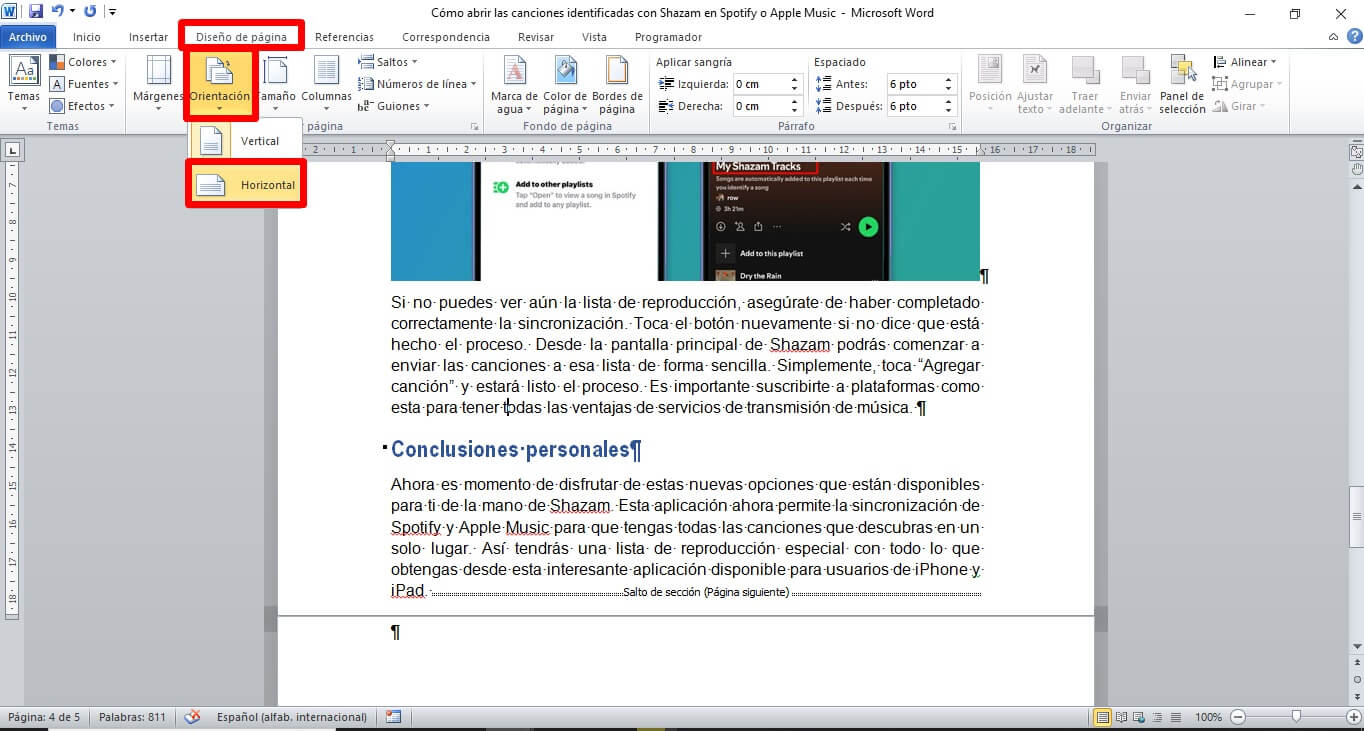Switch to Outline view
This screenshot has width=1364, height=731.
coord(1155,717)
